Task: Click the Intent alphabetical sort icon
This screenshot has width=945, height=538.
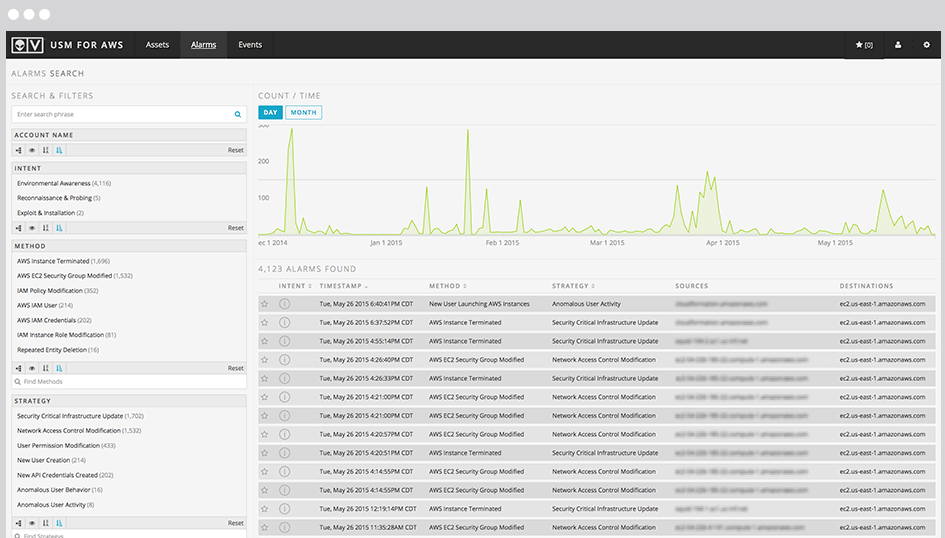Action: tap(45, 228)
